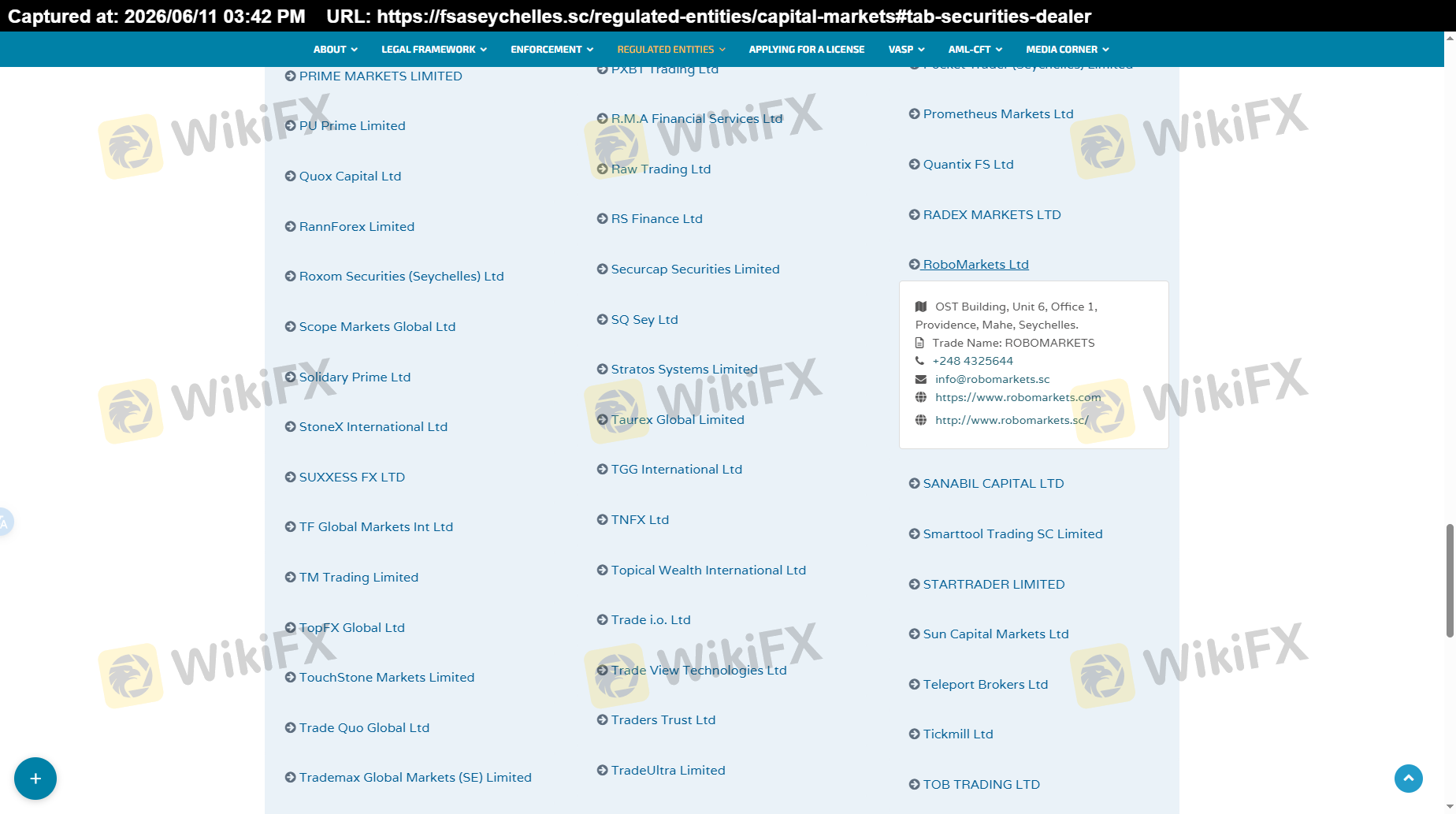The height and width of the screenshot is (814, 1456).
Task: Open the ABOUT dropdown menu
Action: click(335, 50)
